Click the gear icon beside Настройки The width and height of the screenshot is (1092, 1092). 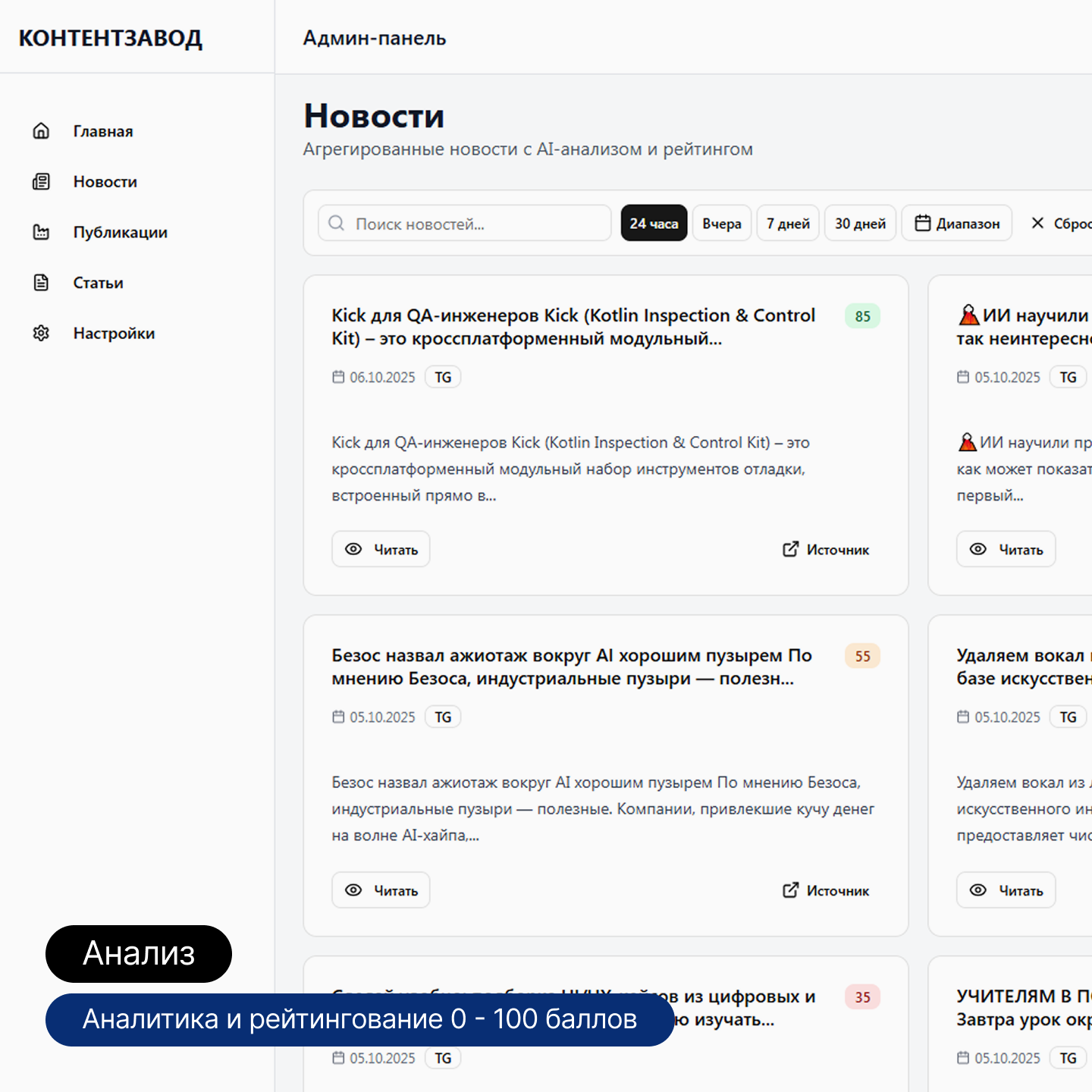tap(41, 334)
